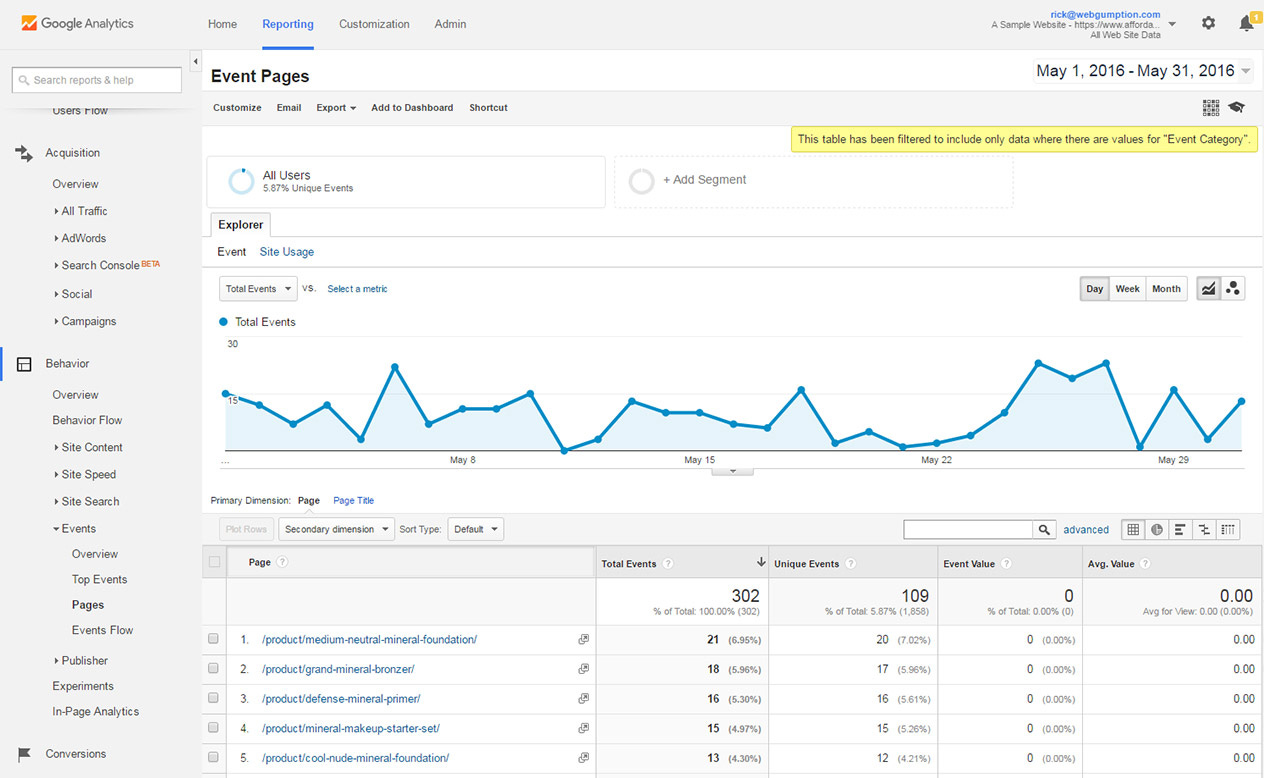Click in the table search field
Viewport: 1264px width, 778px height.
click(x=968, y=530)
